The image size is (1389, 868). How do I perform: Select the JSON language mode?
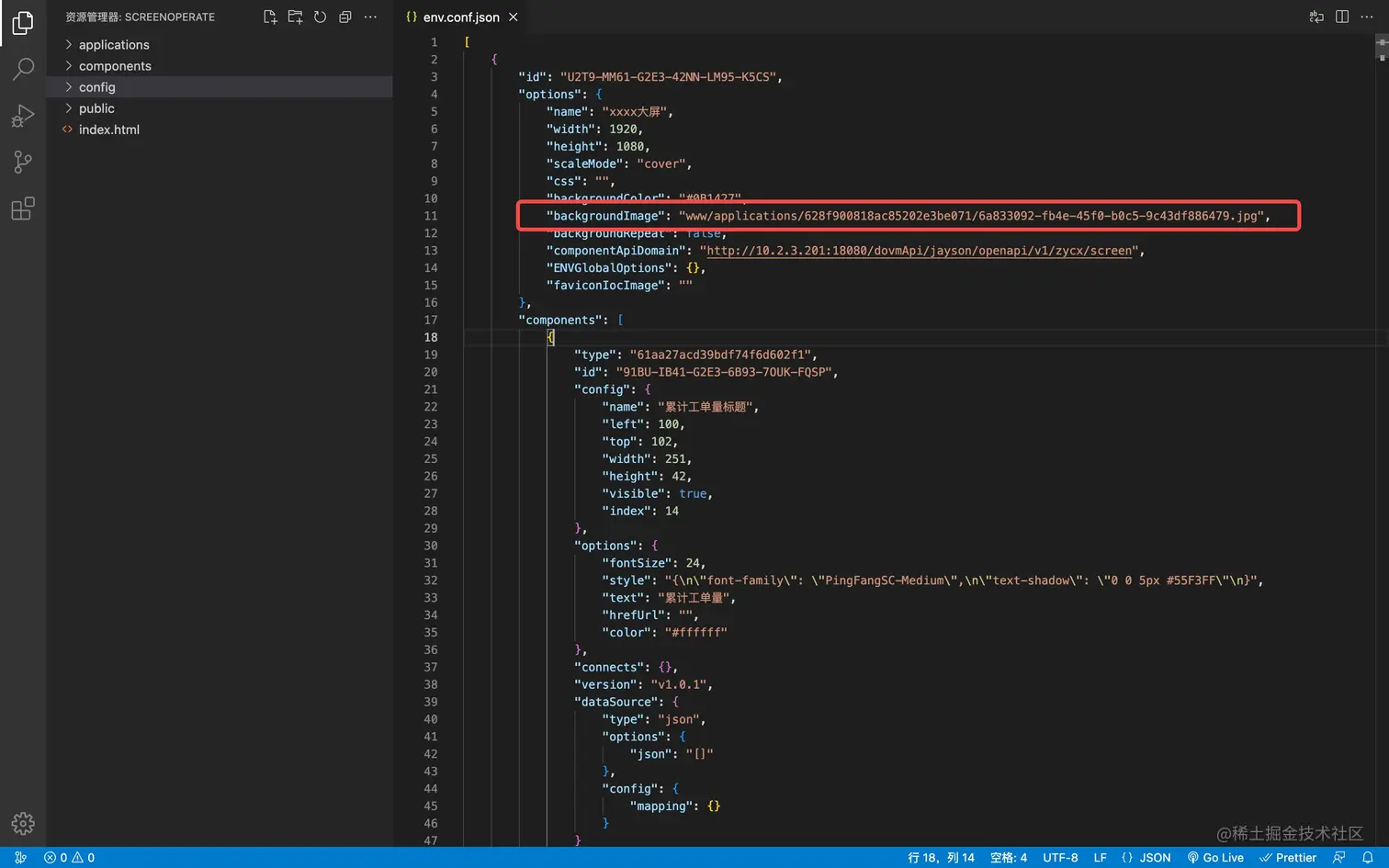pyautogui.click(x=1146, y=858)
